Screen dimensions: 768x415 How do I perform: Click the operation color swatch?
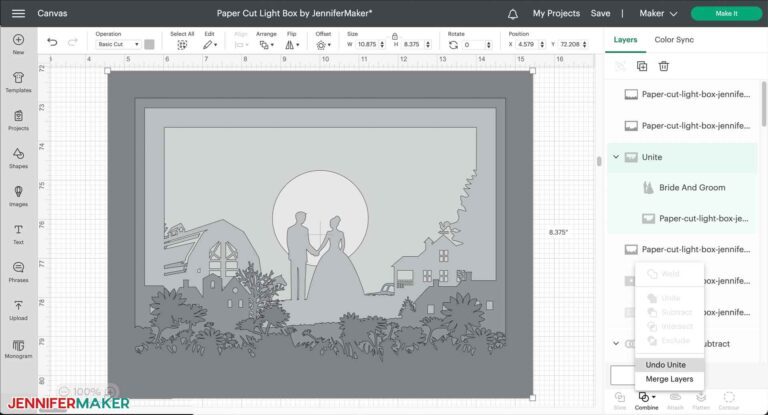[x=149, y=44]
